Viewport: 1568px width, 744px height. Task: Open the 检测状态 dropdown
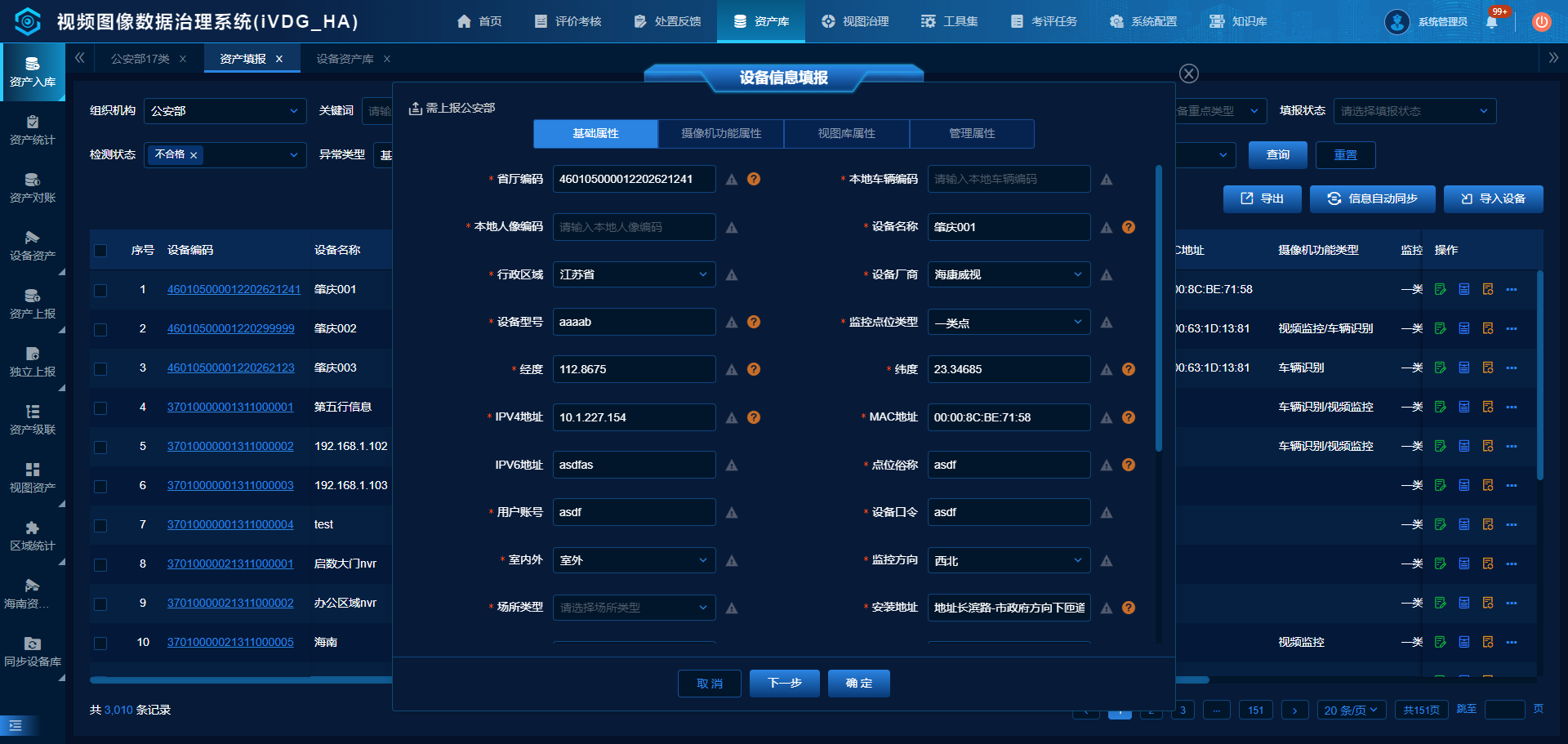click(x=225, y=155)
